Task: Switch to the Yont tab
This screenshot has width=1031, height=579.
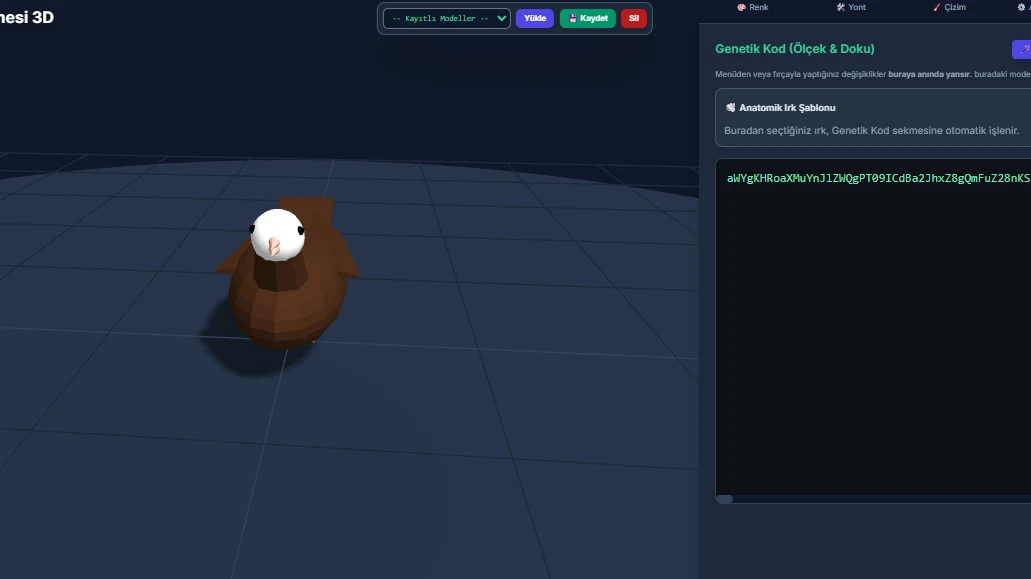Action: coord(851,7)
